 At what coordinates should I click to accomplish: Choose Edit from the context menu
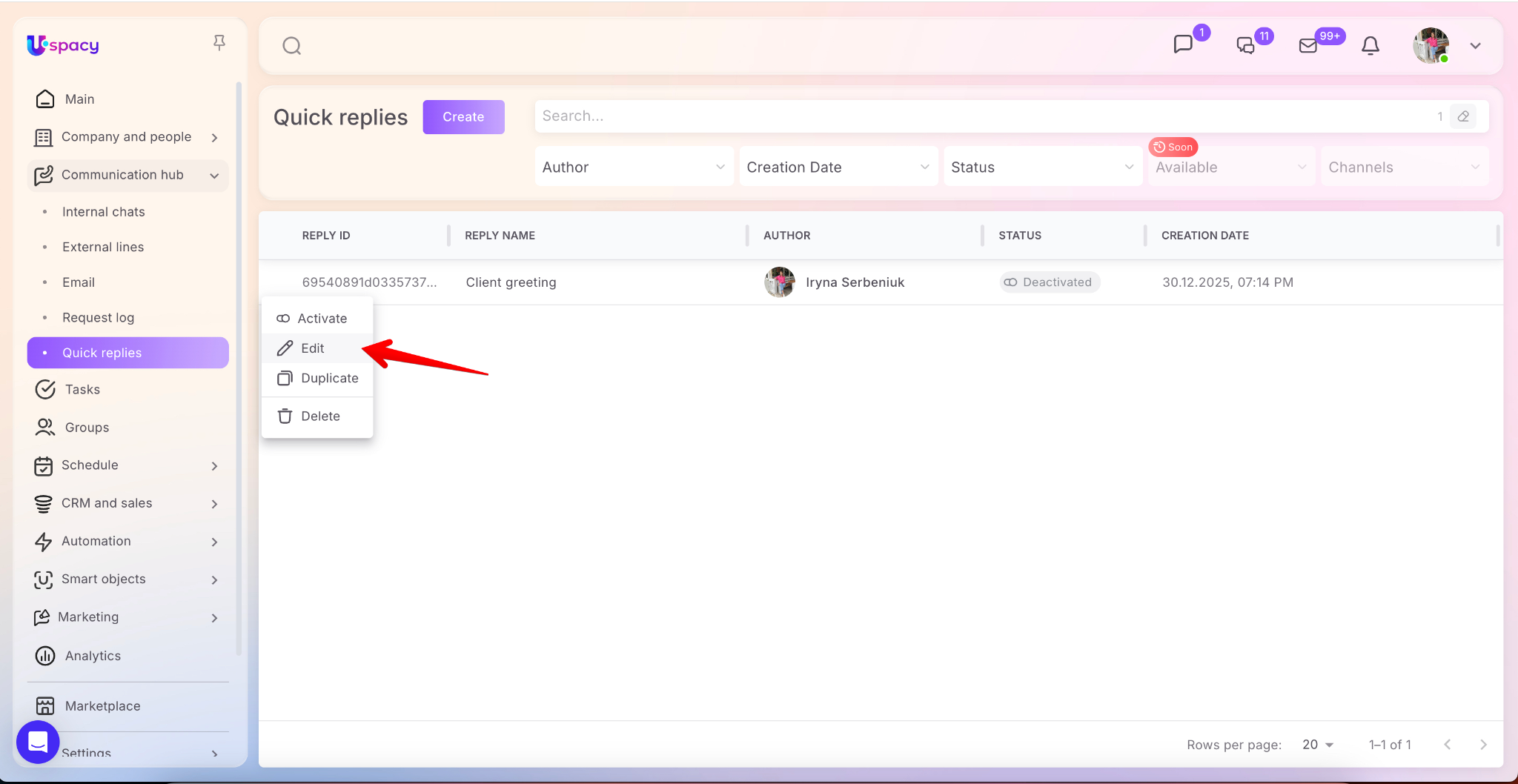pyautogui.click(x=313, y=348)
